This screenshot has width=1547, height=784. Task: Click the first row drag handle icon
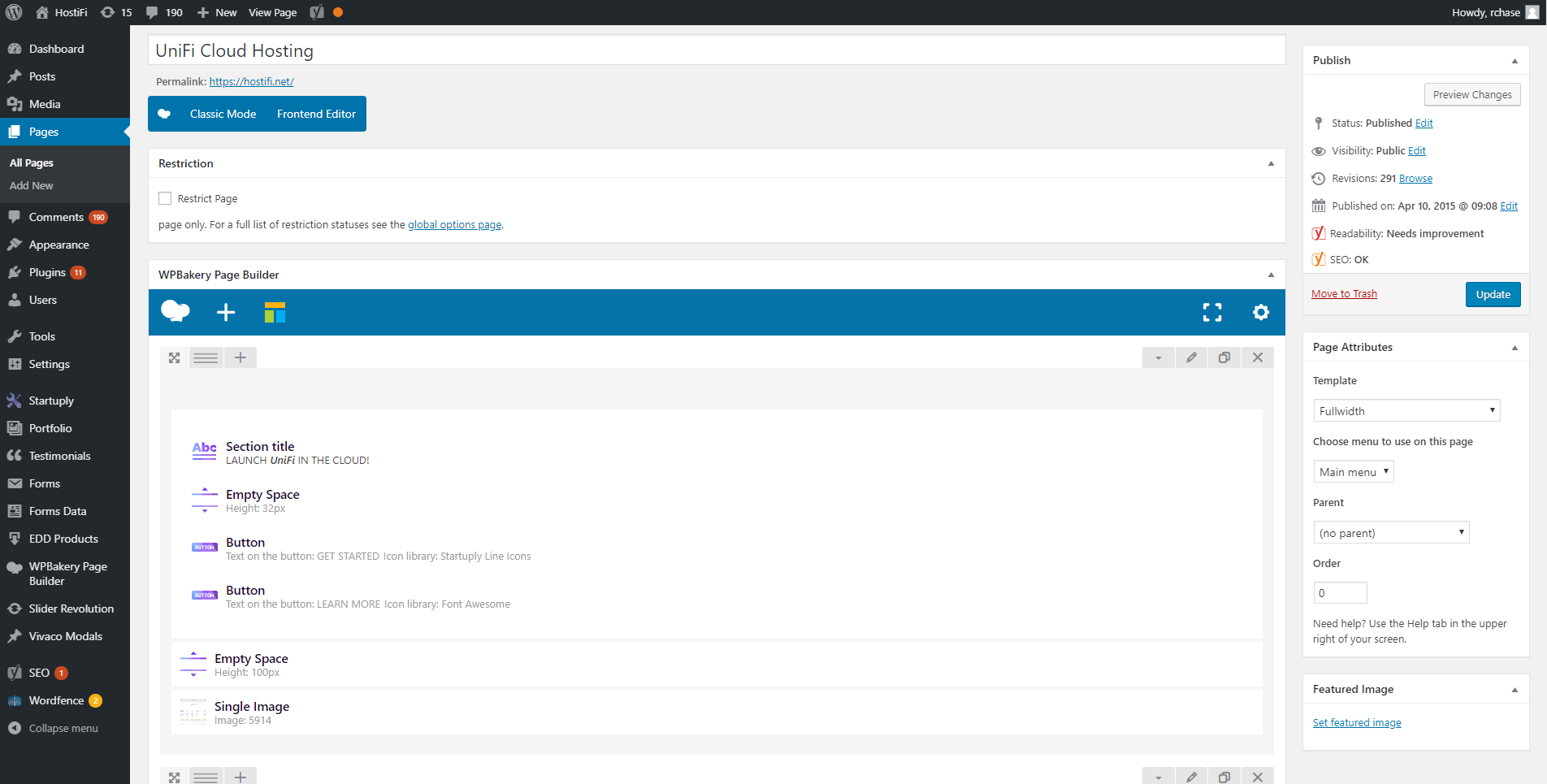(x=206, y=357)
